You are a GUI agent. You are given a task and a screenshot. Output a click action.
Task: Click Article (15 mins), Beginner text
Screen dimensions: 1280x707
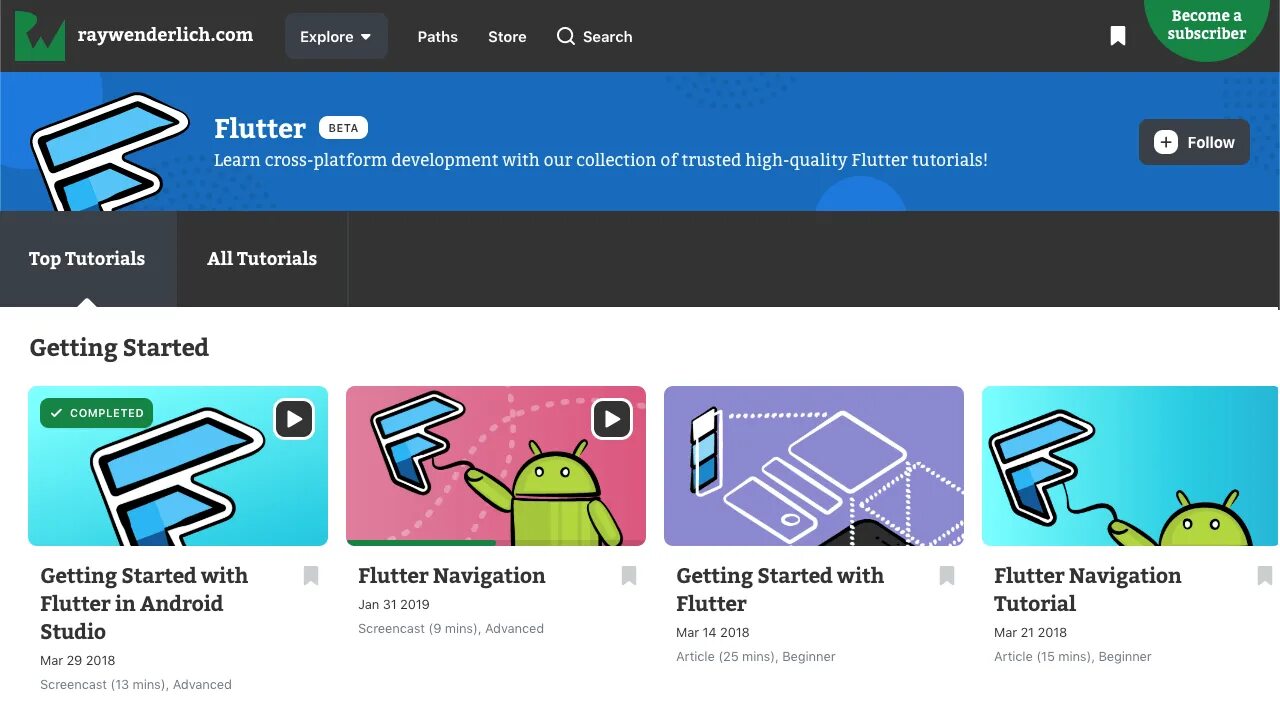(1073, 657)
